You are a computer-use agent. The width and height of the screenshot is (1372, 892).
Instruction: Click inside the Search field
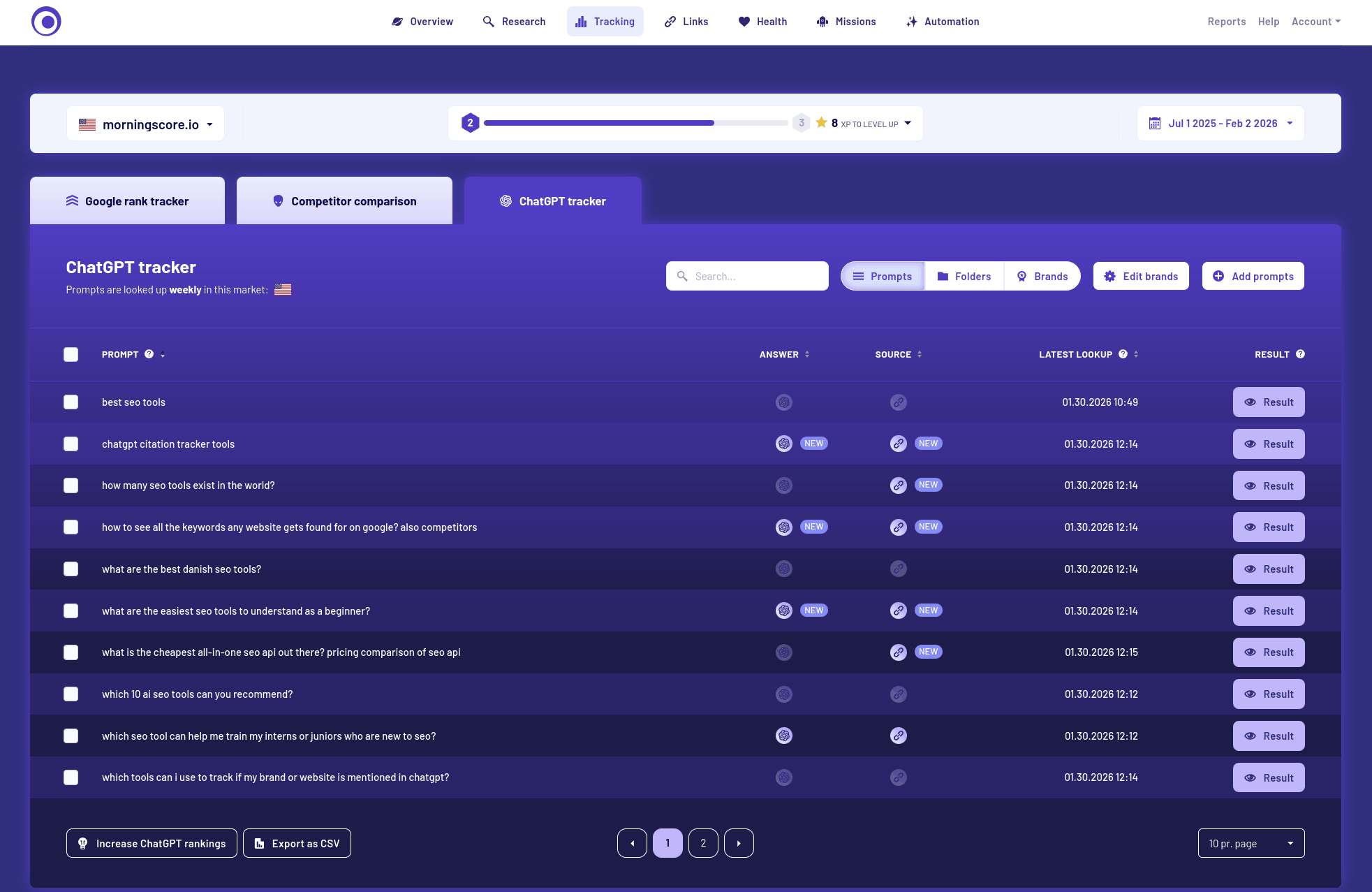pyautogui.click(x=746, y=276)
